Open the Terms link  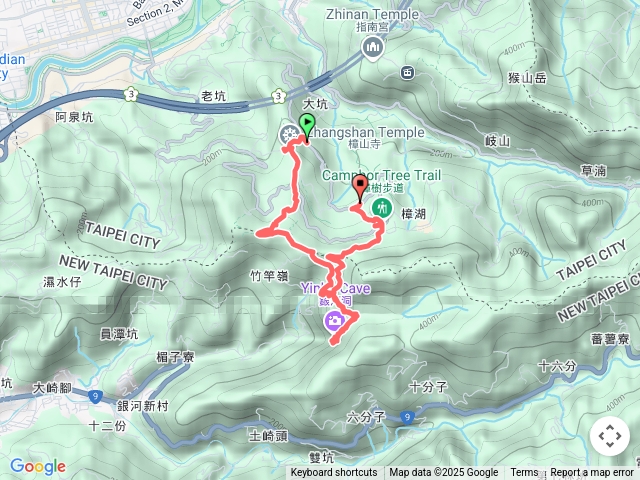[524, 473]
